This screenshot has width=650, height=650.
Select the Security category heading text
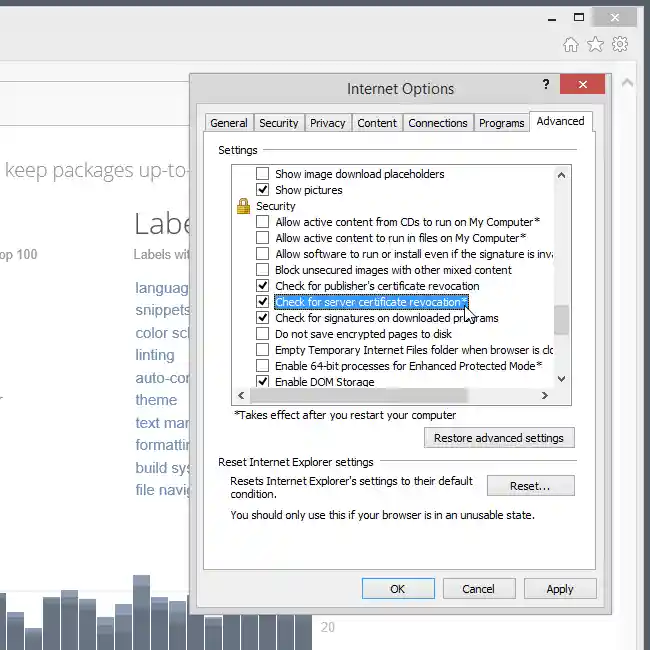click(276, 206)
